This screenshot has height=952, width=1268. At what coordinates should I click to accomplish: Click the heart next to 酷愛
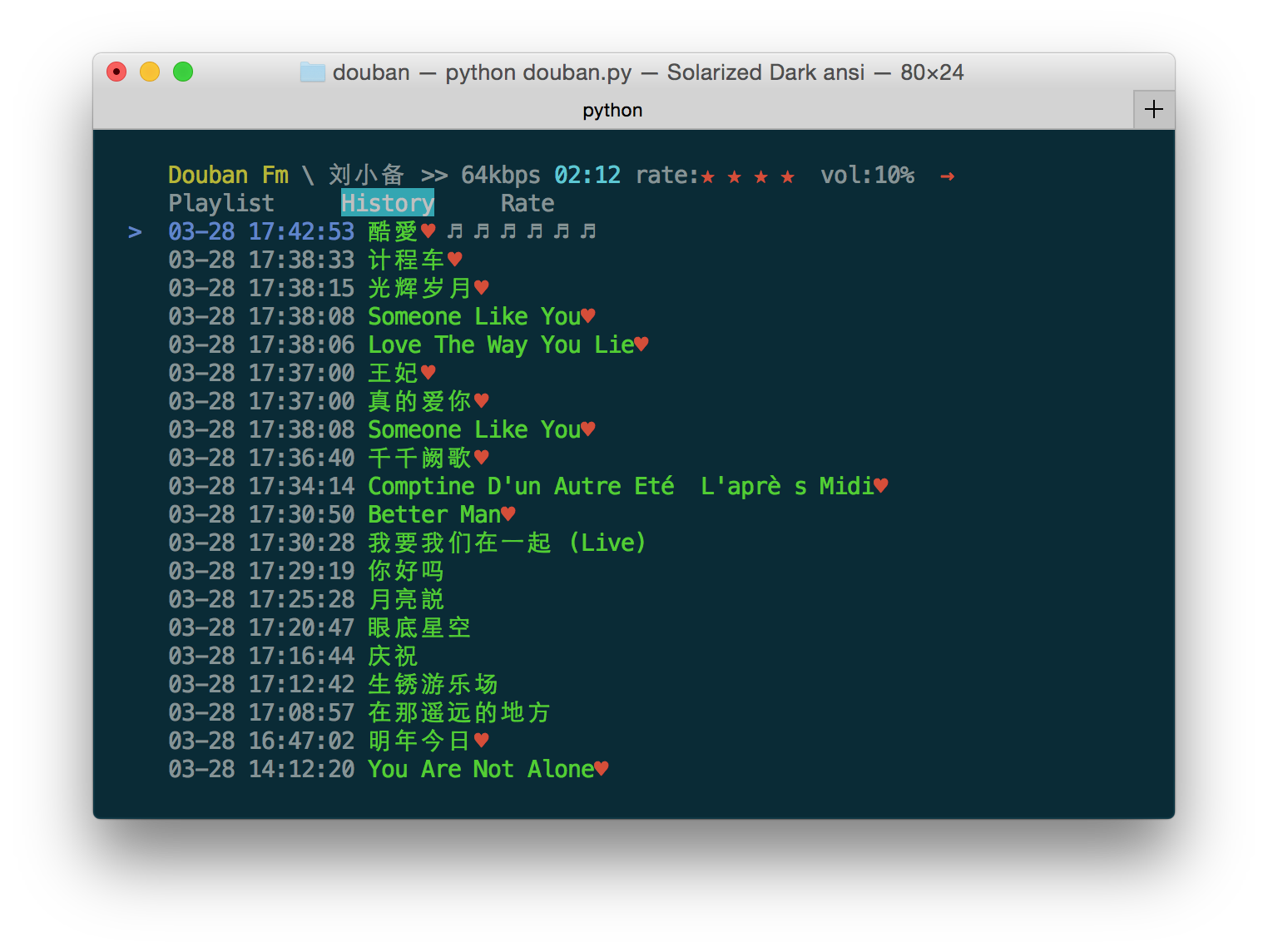pos(428,231)
